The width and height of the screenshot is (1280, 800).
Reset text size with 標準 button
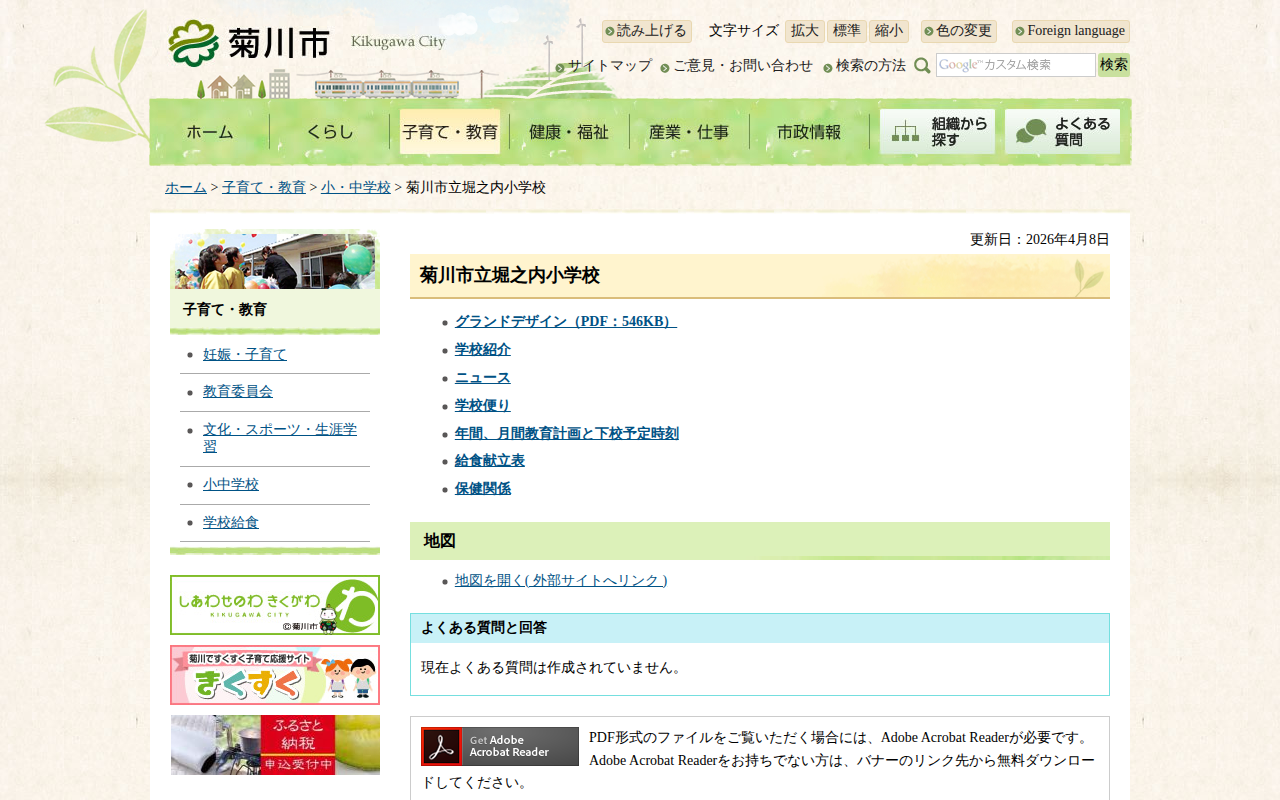click(847, 31)
